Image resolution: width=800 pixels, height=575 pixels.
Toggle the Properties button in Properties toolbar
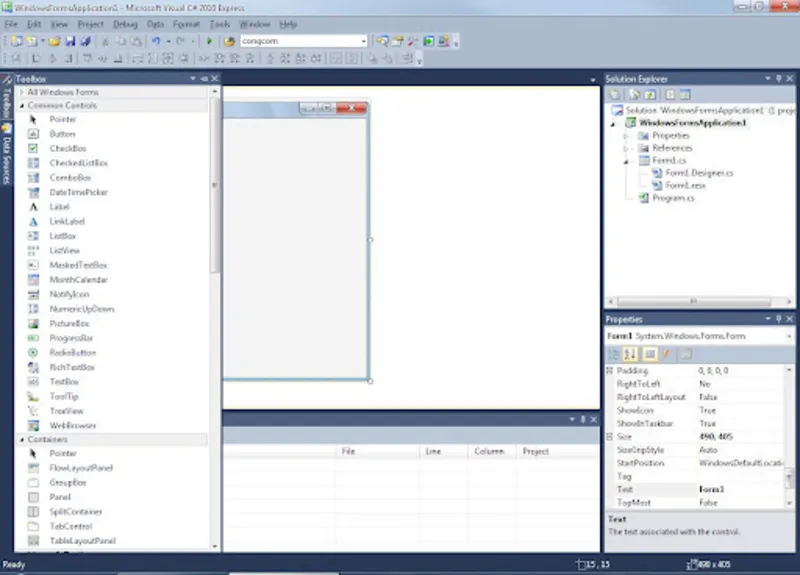pos(649,354)
